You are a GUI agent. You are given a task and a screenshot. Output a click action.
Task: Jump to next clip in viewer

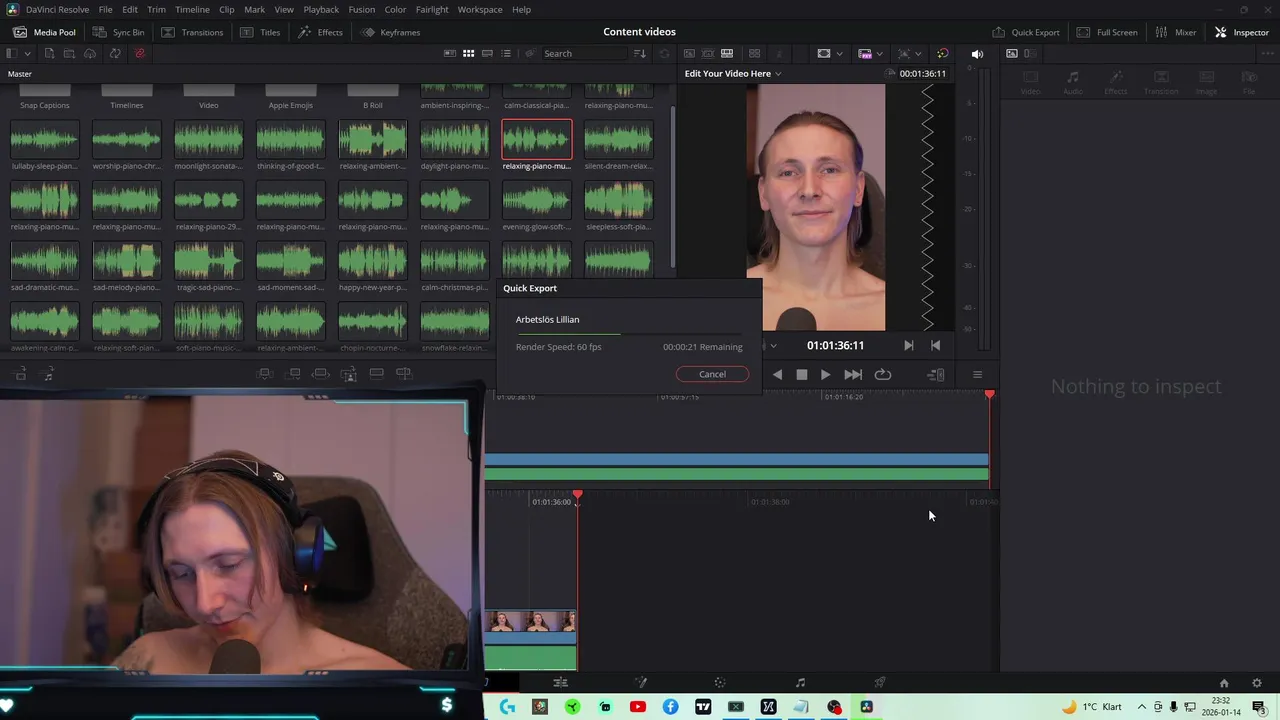click(x=908, y=345)
